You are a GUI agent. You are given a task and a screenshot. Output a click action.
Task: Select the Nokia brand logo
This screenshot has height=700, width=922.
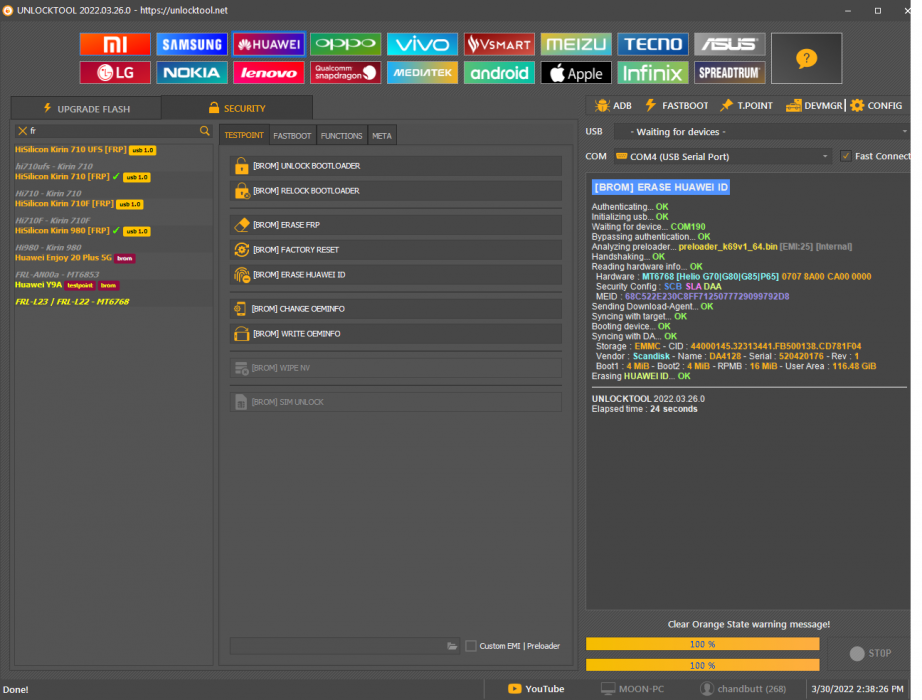[x=192, y=72]
